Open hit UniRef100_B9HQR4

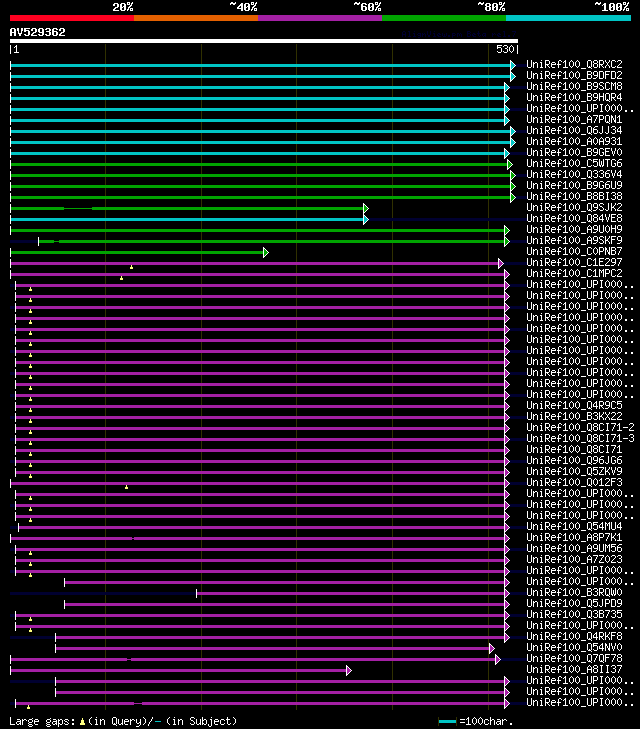pos(574,97)
